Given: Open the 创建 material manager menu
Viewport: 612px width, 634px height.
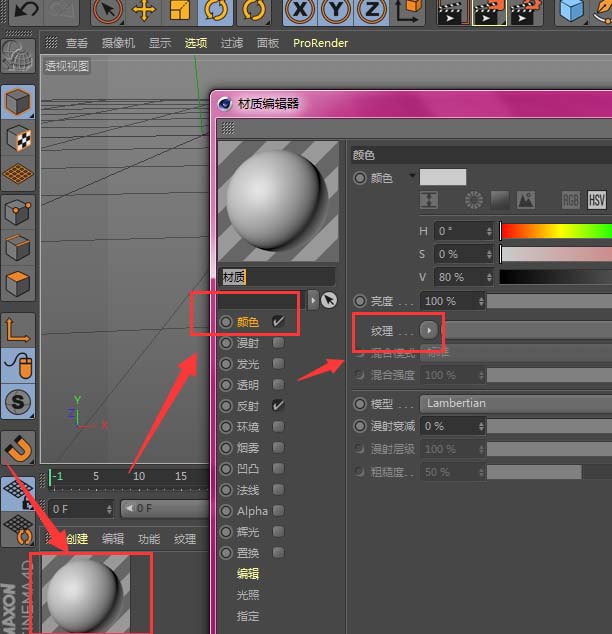Looking at the screenshot, I should 77,539.
